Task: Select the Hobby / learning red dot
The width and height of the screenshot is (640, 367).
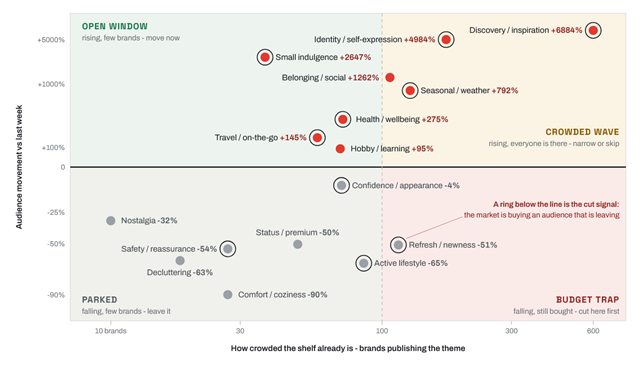Action: (x=340, y=149)
